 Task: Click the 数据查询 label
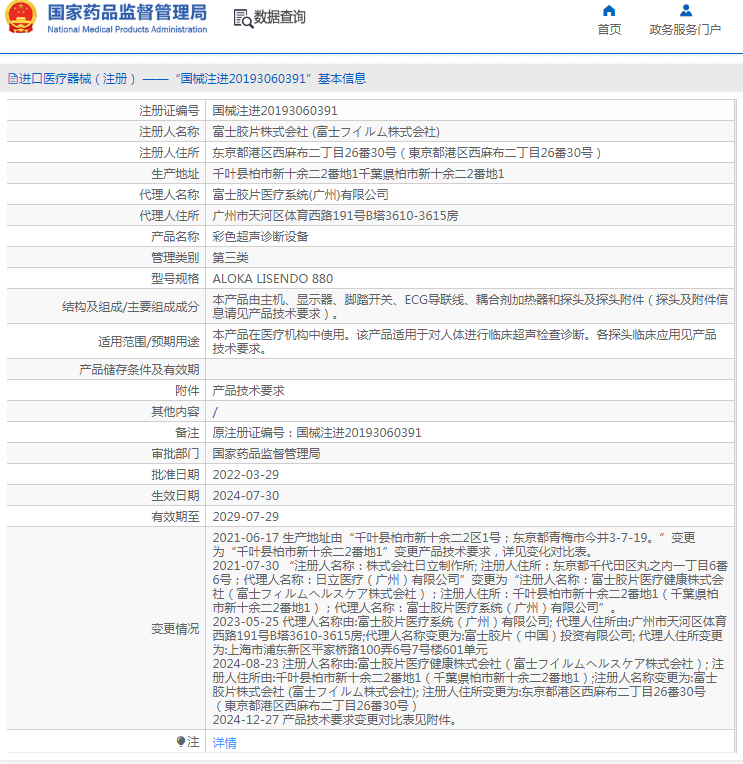pos(280,17)
